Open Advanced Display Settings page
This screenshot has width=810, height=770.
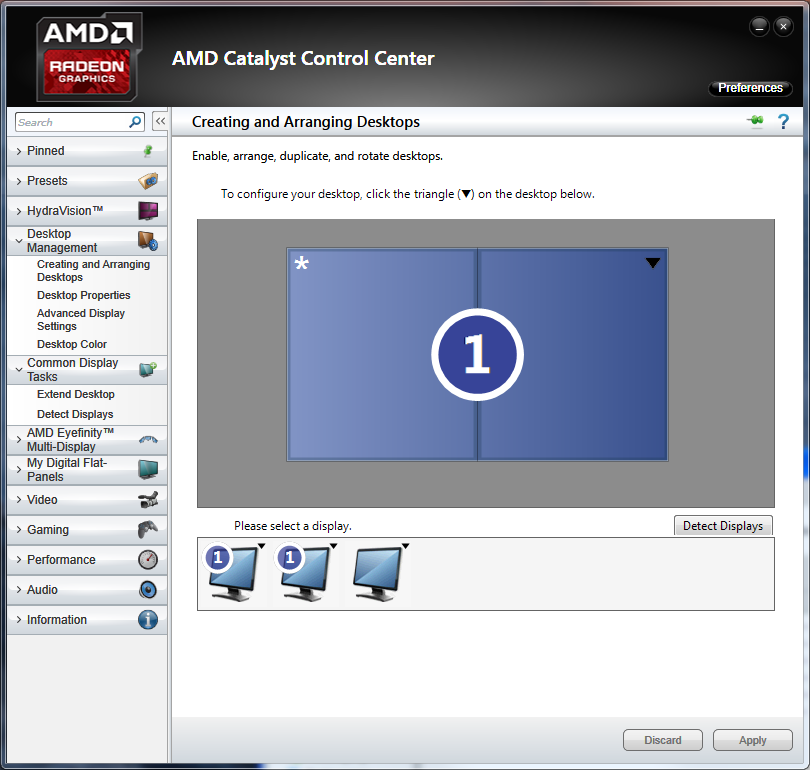[81, 320]
